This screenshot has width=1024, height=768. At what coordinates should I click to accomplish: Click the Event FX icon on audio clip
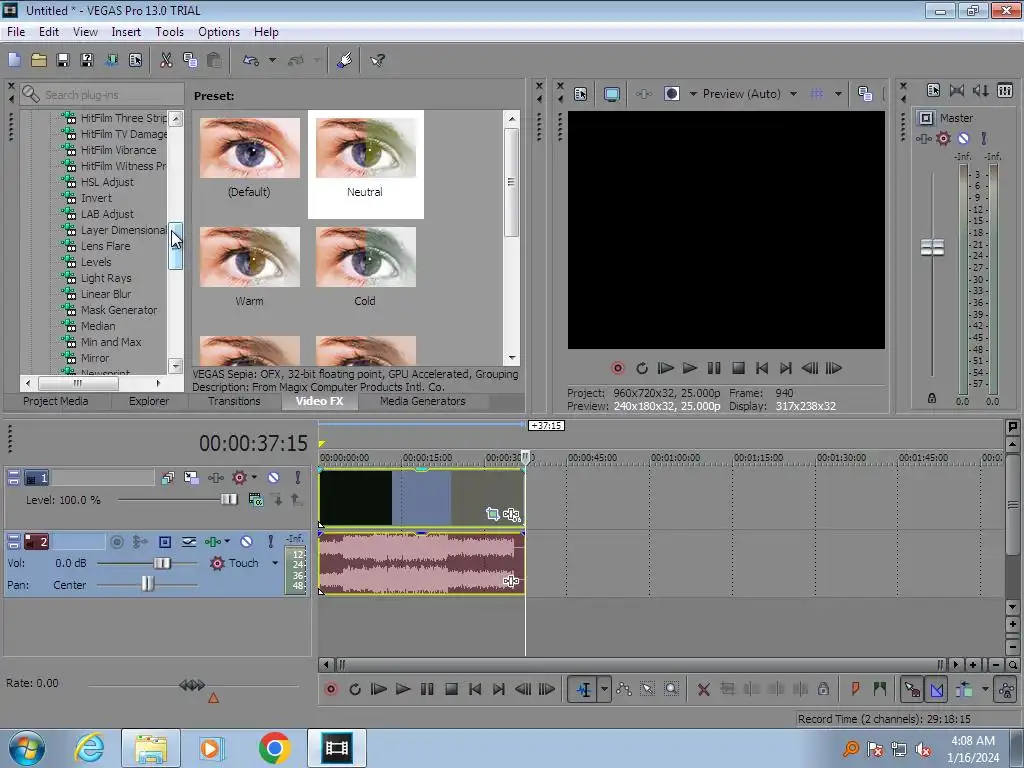[x=511, y=581]
